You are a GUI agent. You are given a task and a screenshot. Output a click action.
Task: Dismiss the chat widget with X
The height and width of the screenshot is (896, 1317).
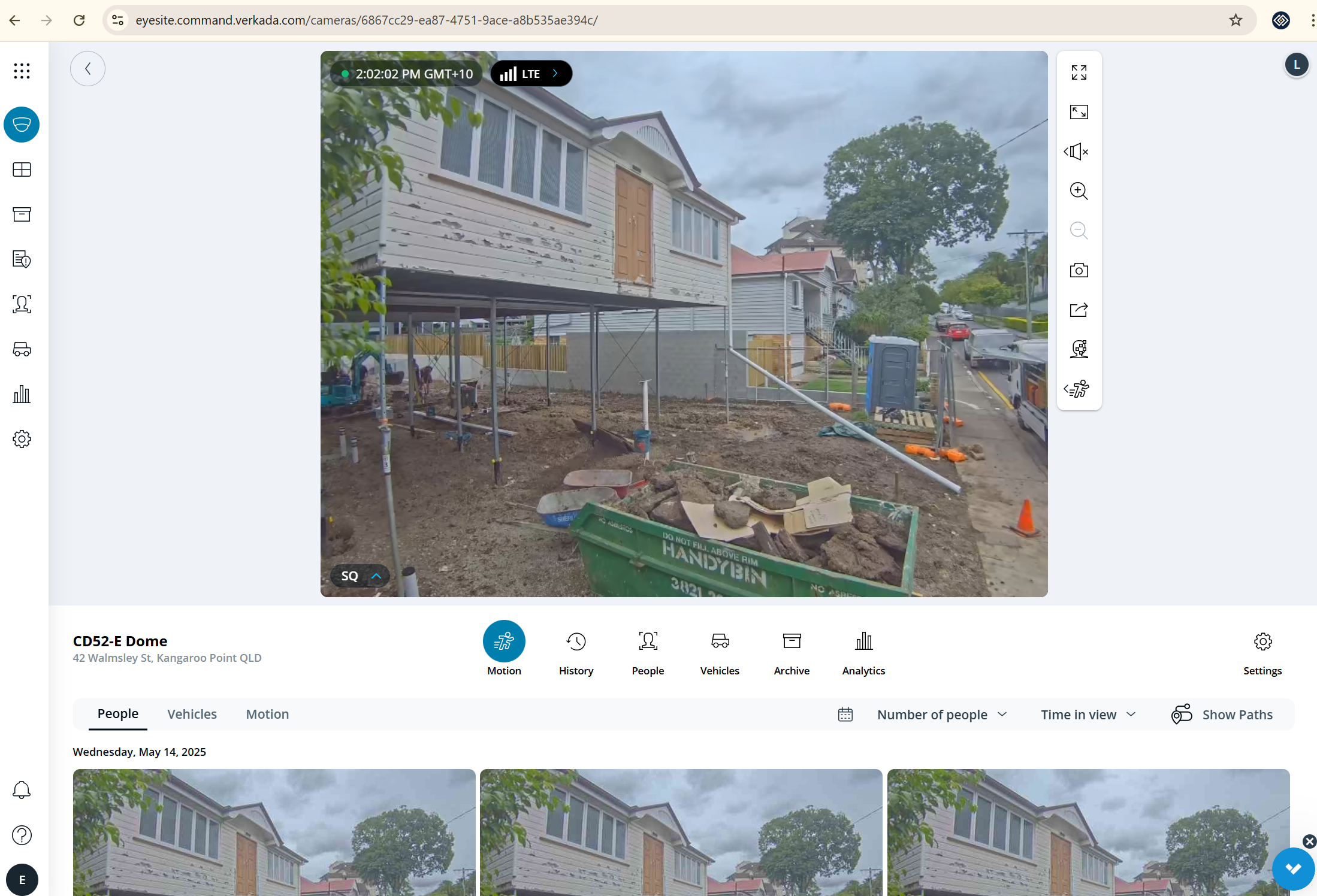(1309, 841)
